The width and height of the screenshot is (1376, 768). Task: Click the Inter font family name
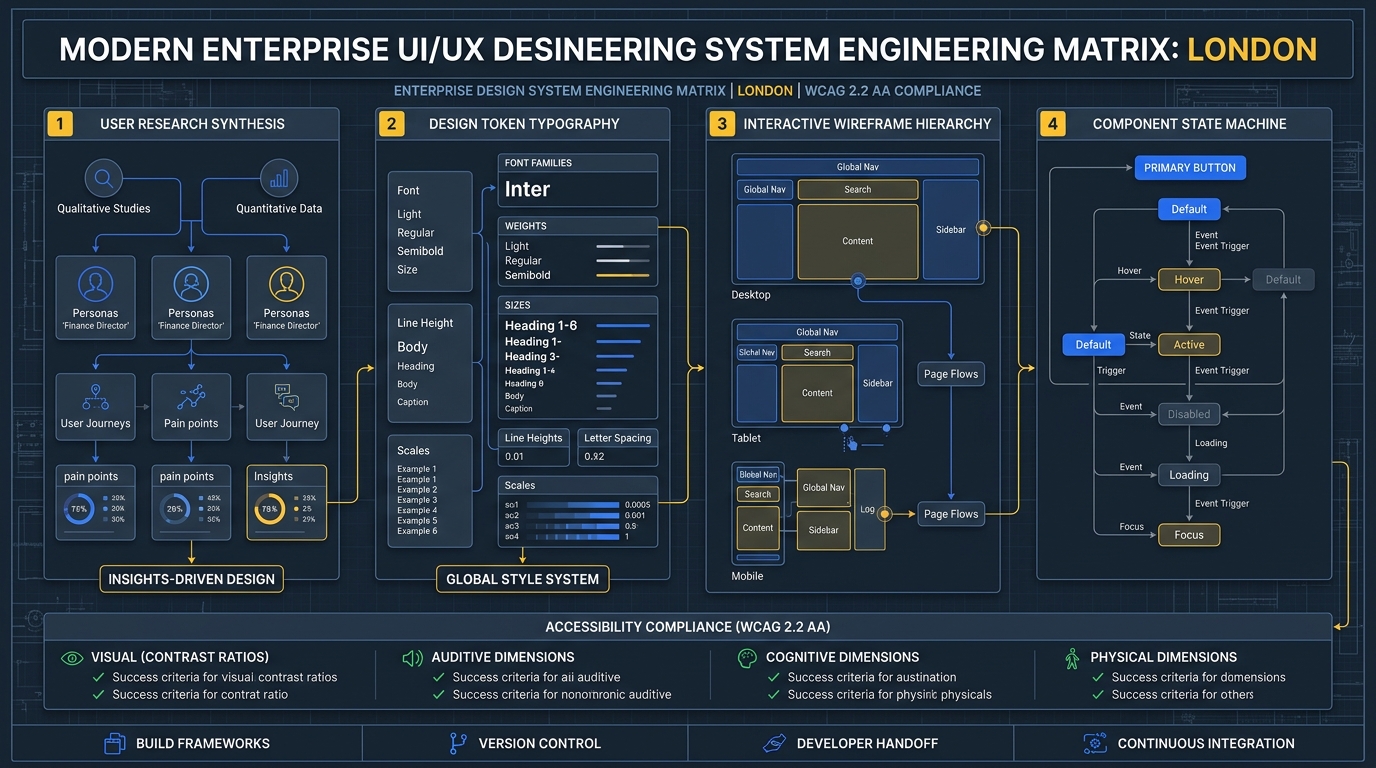pyautogui.click(x=527, y=189)
